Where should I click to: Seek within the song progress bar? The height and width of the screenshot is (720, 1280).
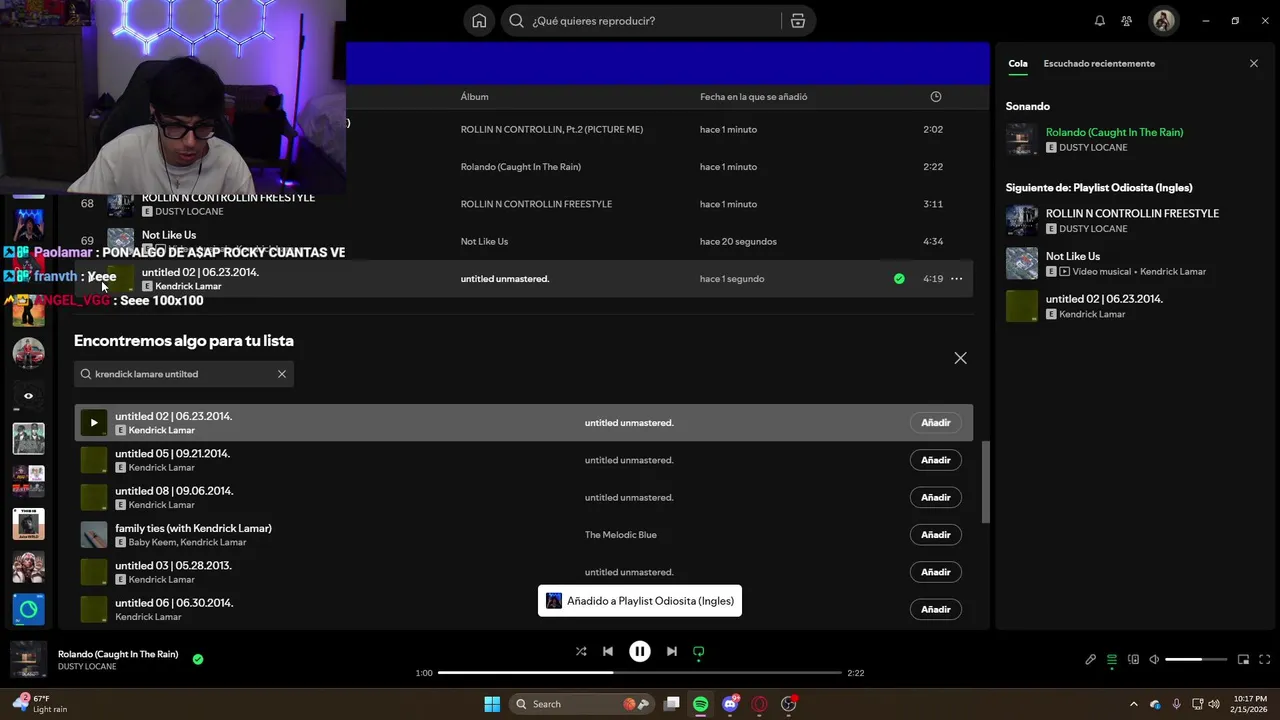pos(640,673)
